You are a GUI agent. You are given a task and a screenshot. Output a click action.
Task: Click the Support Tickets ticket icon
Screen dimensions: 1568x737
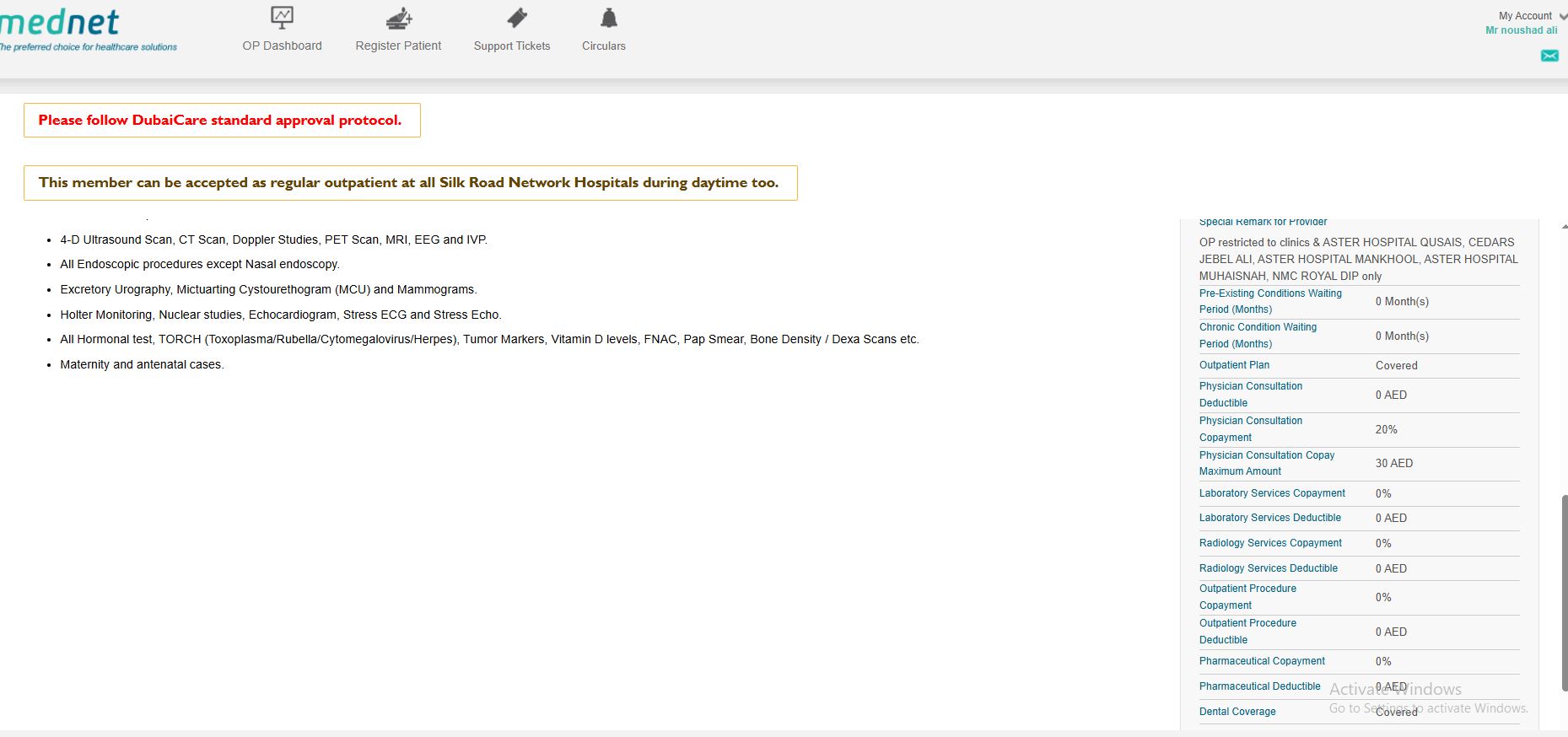(x=517, y=18)
